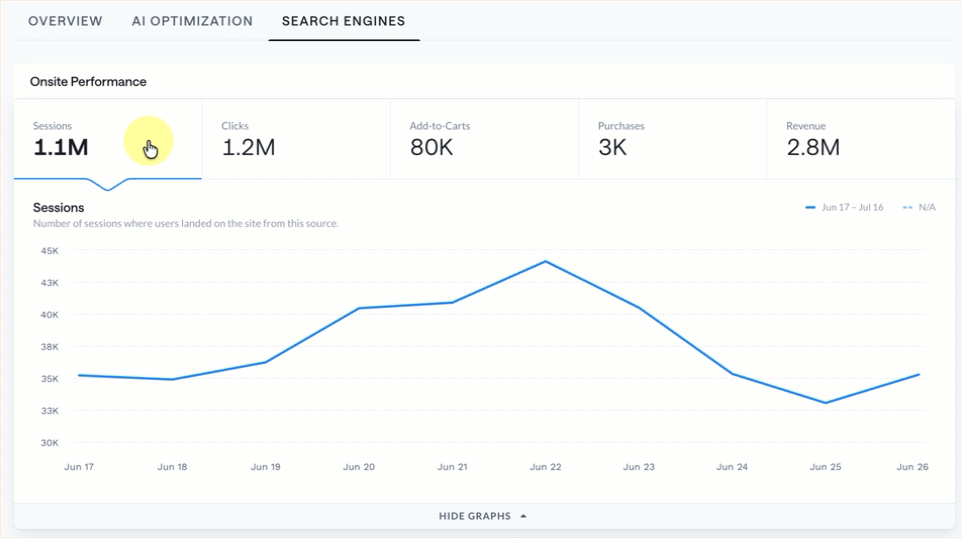Click the solid blue legend line marker
The height and width of the screenshot is (538, 962).
pos(810,207)
